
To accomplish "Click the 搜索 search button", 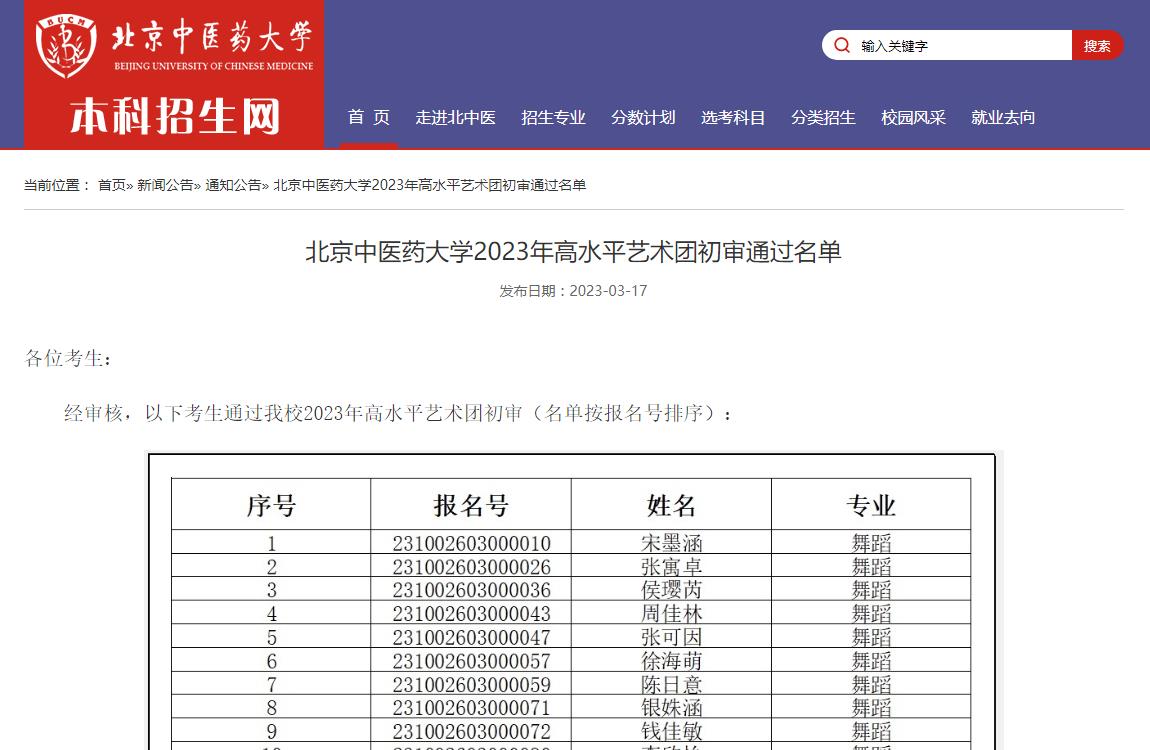I will tap(1096, 45).
